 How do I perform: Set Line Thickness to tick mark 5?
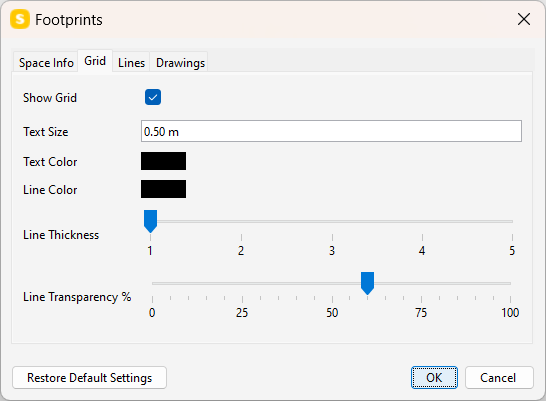click(x=512, y=221)
